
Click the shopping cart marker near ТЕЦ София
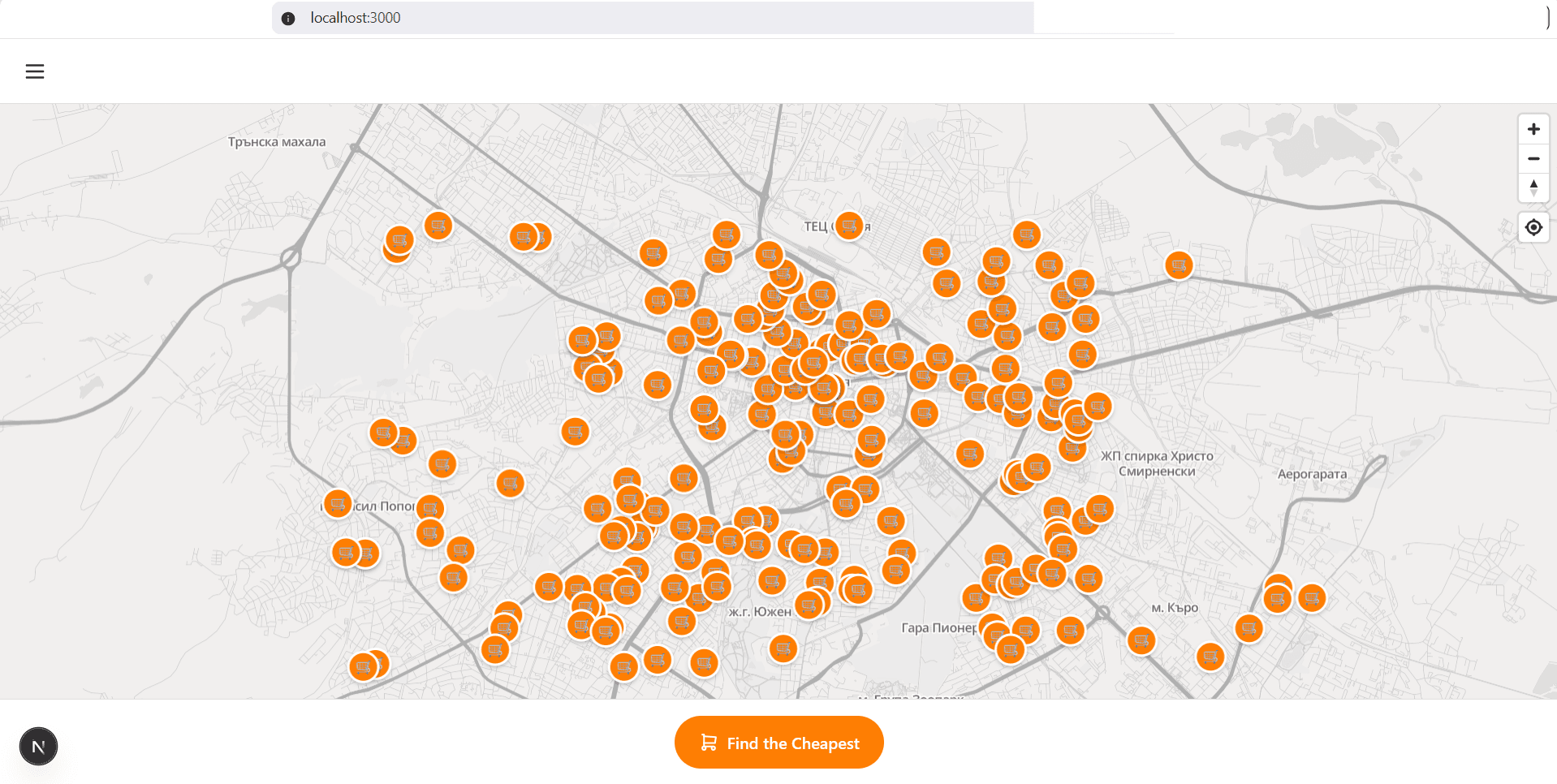click(x=849, y=227)
